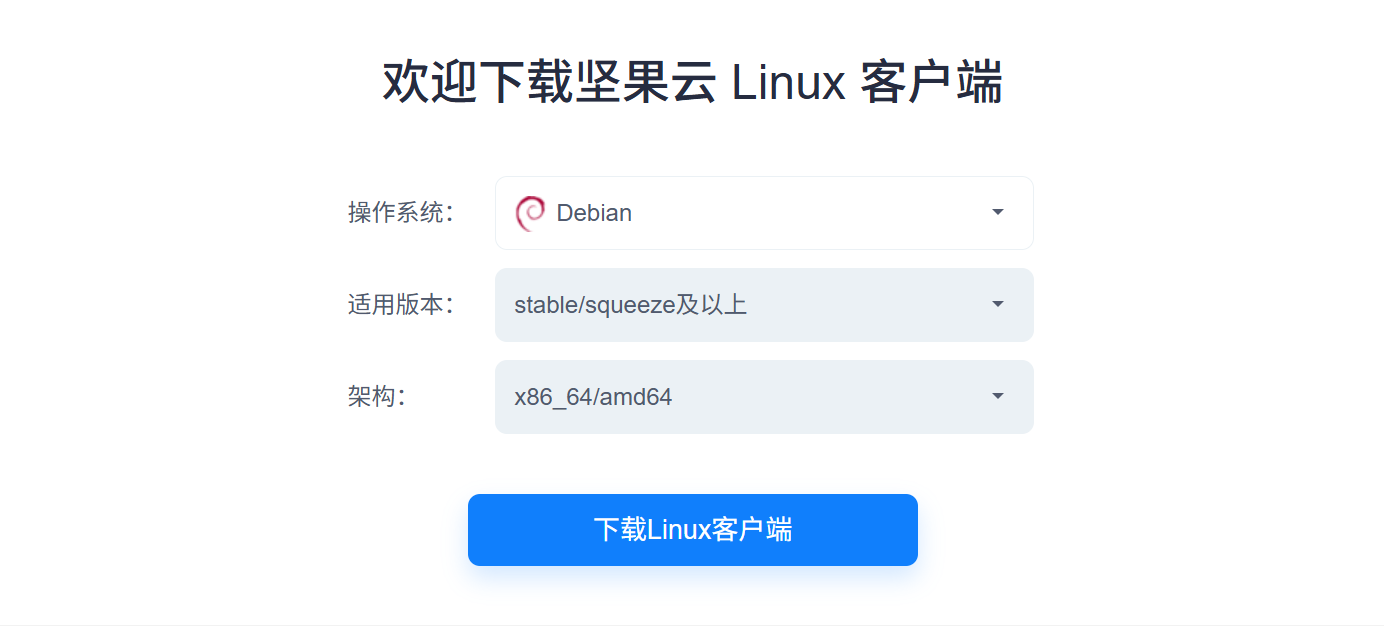Click the Debian label text
Image resolution: width=1384 pixels, height=642 pixels.
coord(594,212)
